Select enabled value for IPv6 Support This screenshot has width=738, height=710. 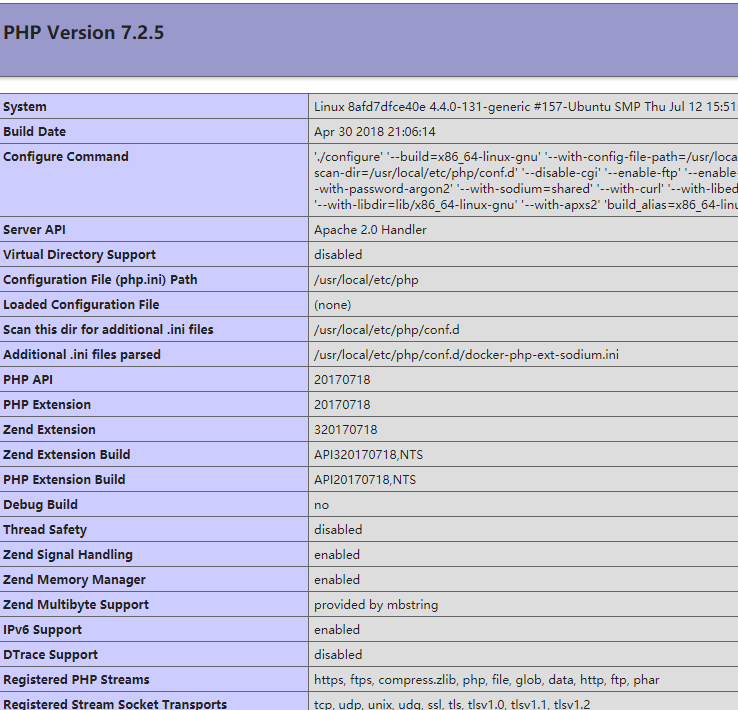[337, 630]
